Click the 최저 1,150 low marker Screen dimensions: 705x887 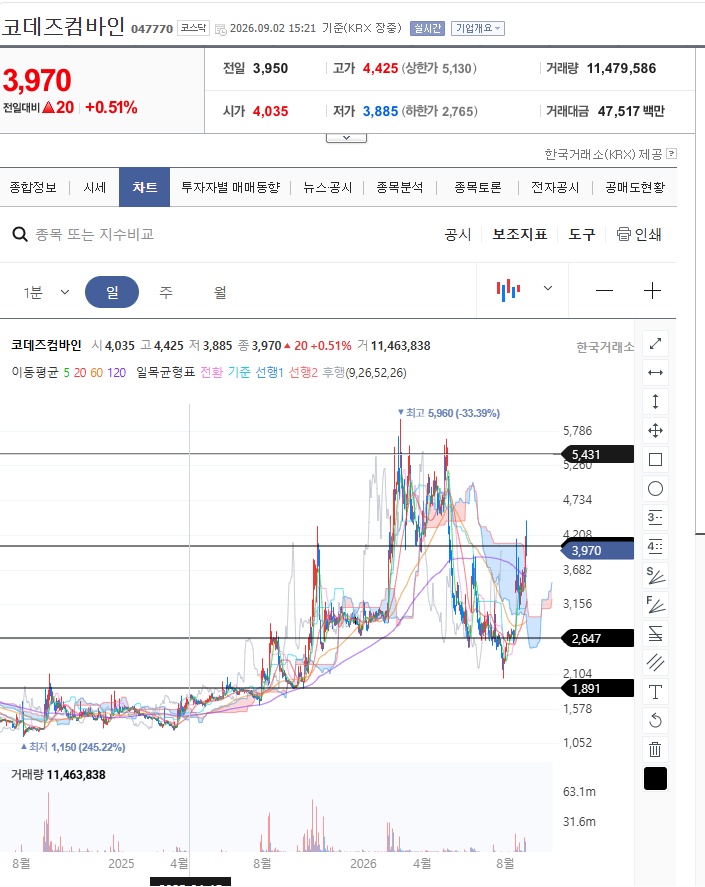point(73,747)
